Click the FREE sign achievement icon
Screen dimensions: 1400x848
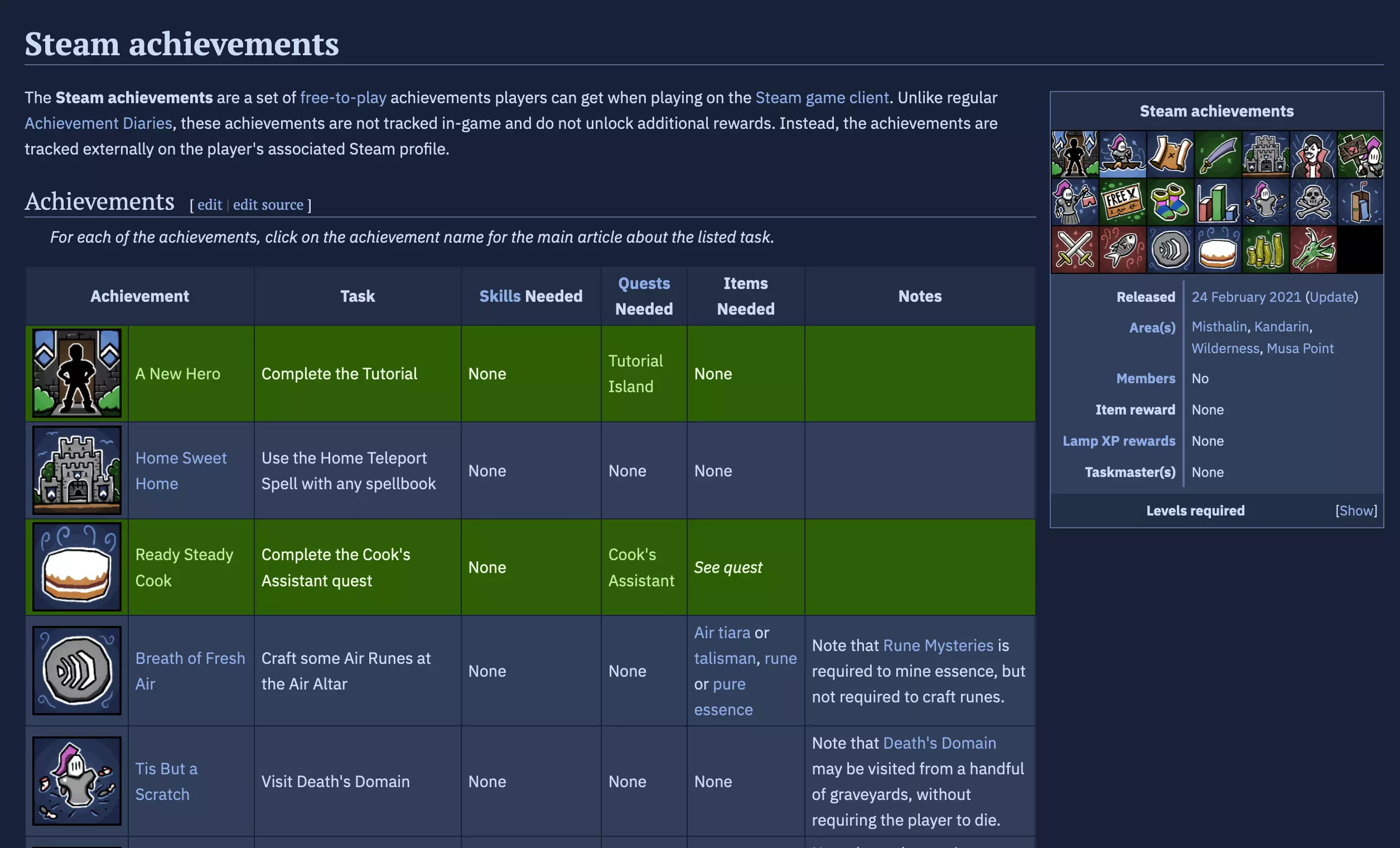point(1122,203)
